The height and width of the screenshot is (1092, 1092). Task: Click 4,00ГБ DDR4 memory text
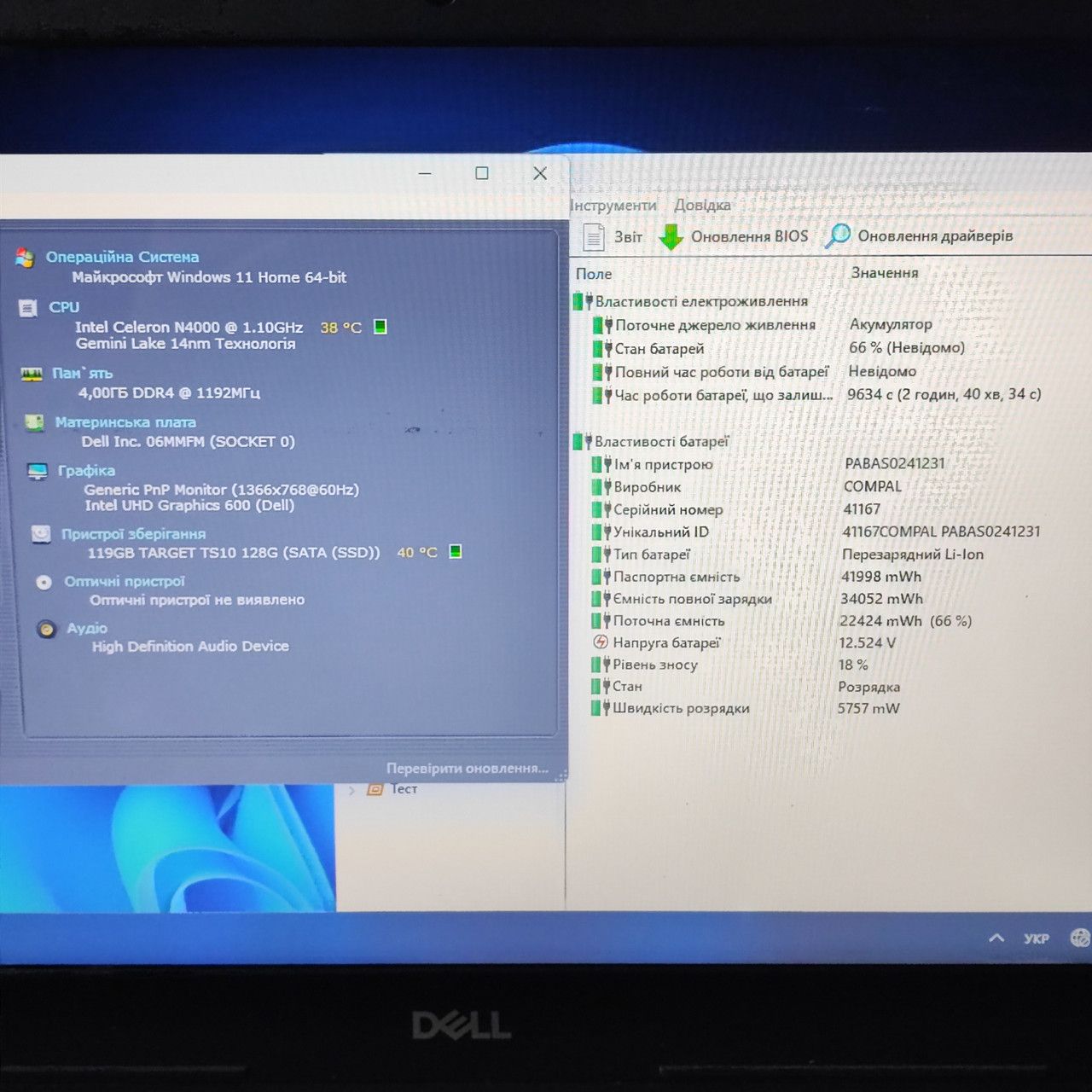(x=169, y=392)
